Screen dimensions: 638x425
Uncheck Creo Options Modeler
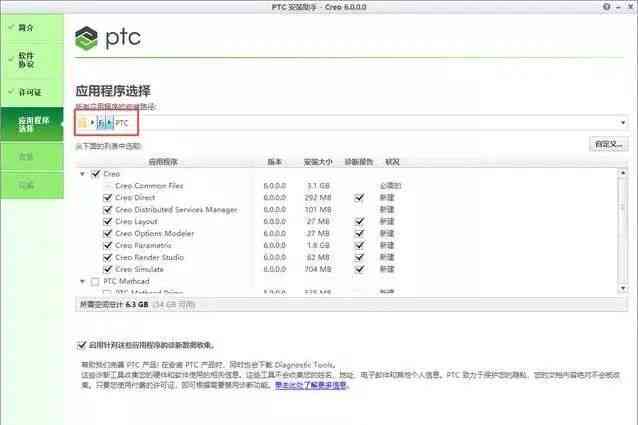click(107, 233)
